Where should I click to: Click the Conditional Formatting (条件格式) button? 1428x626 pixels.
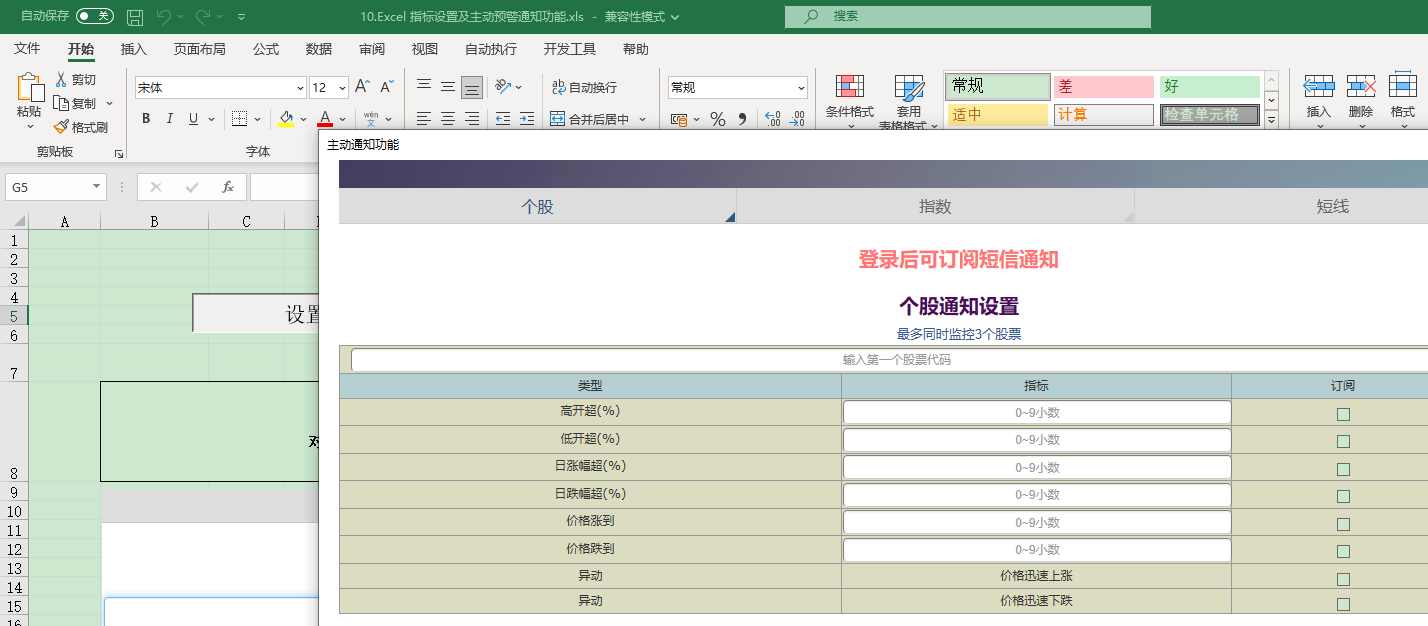pyautogui.click(x=849, y=101)
